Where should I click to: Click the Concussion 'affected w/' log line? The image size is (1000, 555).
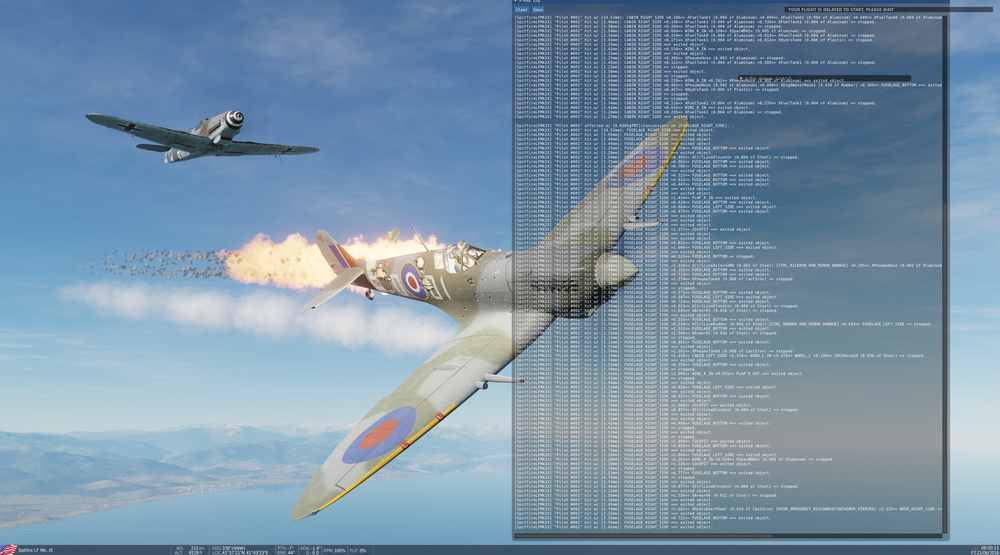(623, 126)
